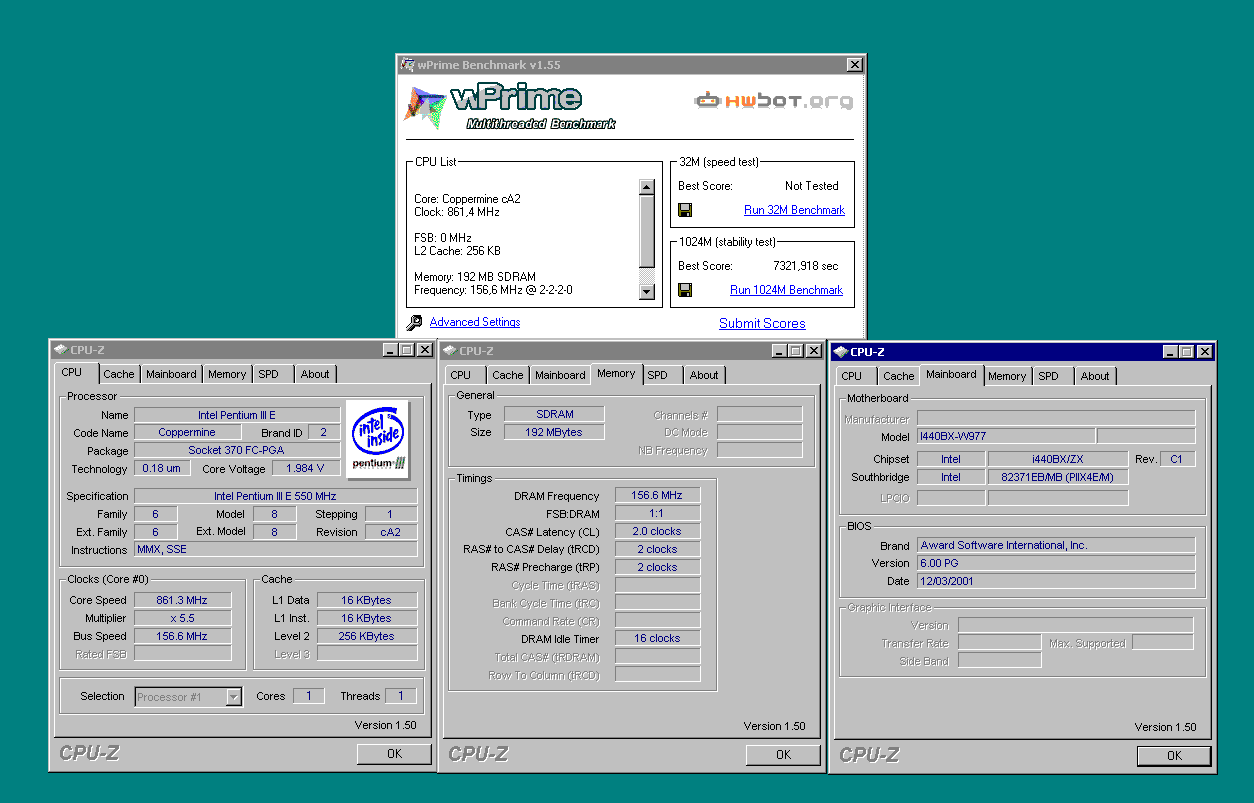Click the floppy save icon beside 1024M score
The height and width of the screenshot is (803, 1254).
point(685,290)
